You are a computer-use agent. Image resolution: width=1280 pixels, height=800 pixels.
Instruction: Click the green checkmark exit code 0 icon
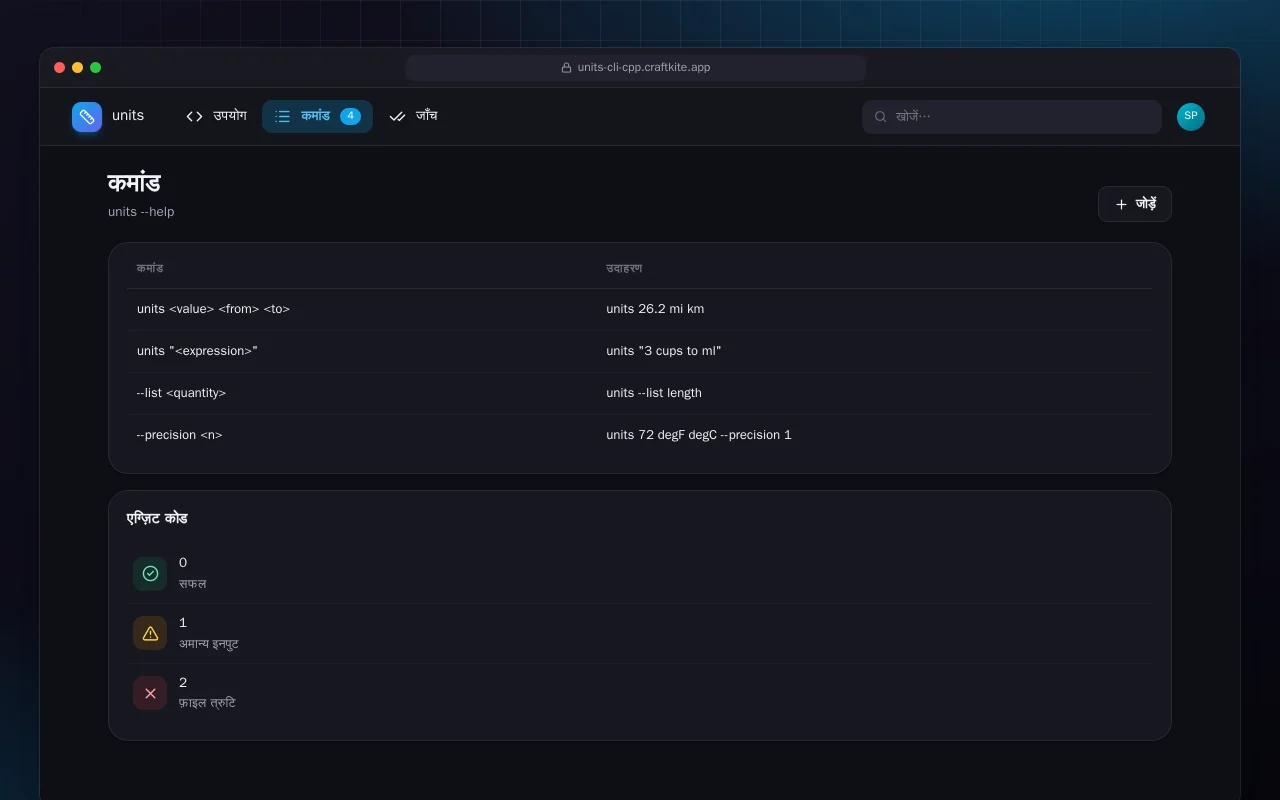point(150,573)
